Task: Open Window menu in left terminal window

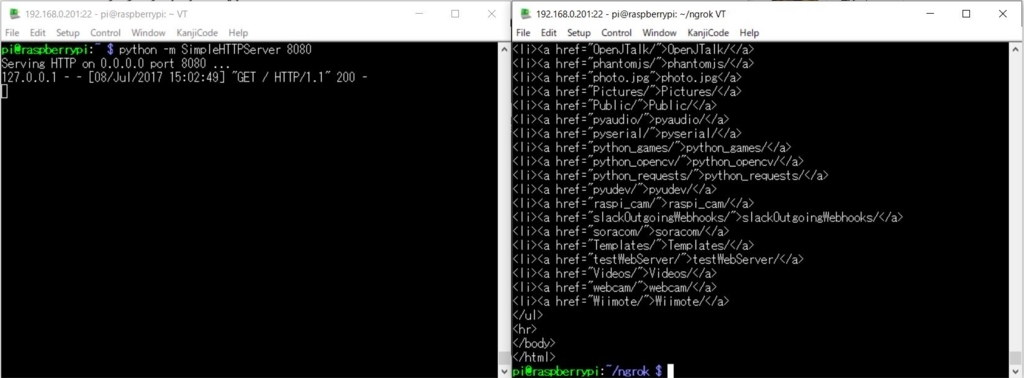Action: [x=148, y=33]
